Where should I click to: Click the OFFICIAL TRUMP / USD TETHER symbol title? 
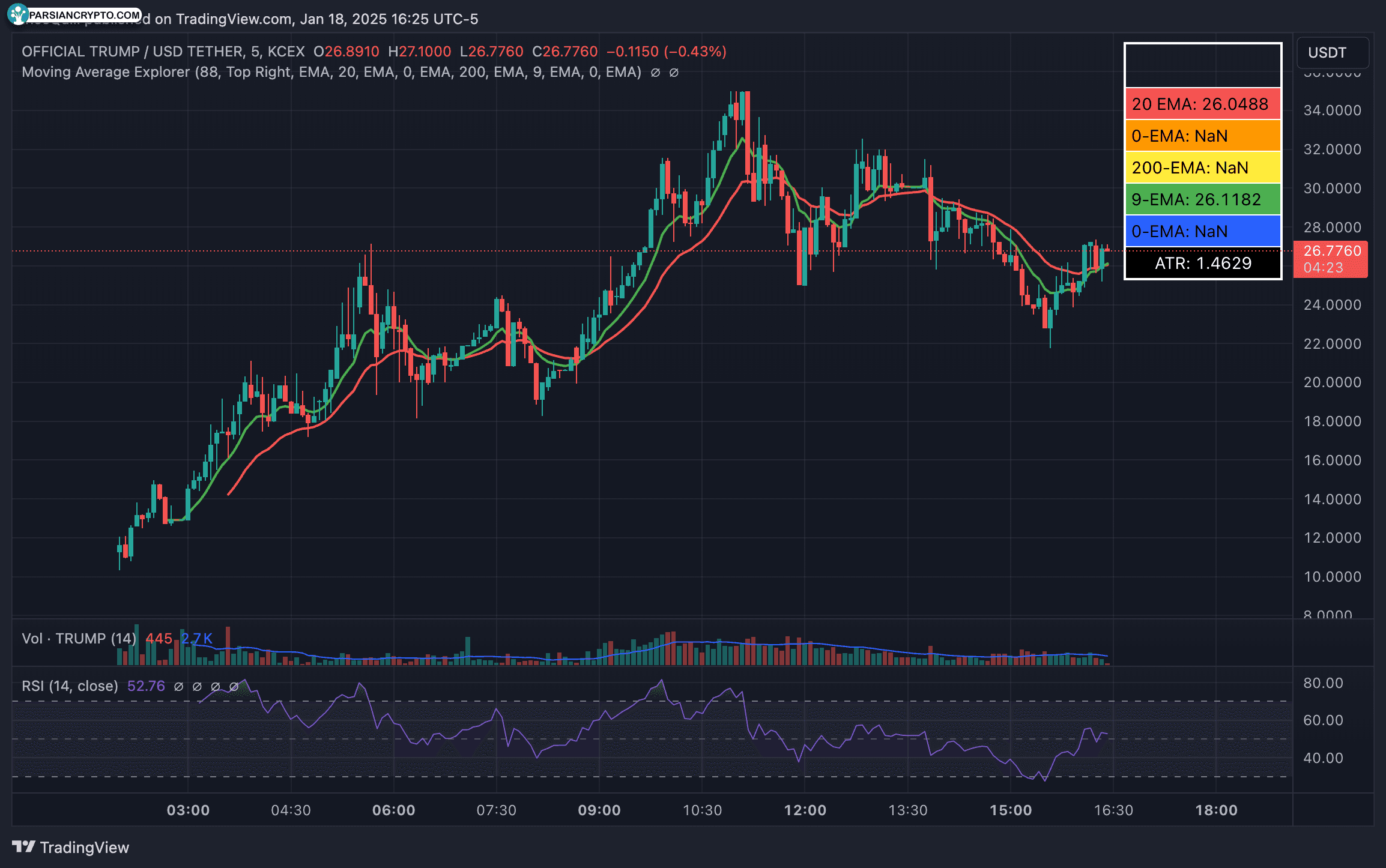coord(163,52)
